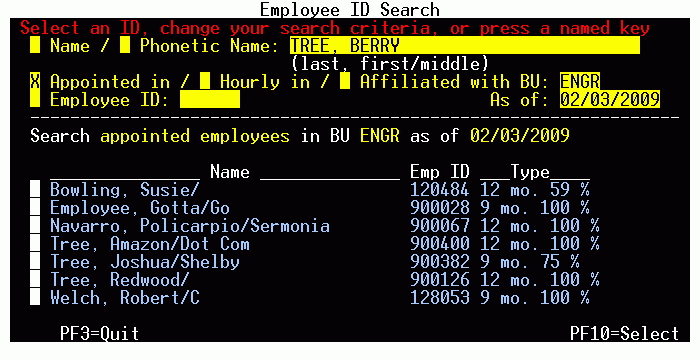Toggle the Appointed in selection box
This screenshot has width=700, height=360.
(35, 81)
